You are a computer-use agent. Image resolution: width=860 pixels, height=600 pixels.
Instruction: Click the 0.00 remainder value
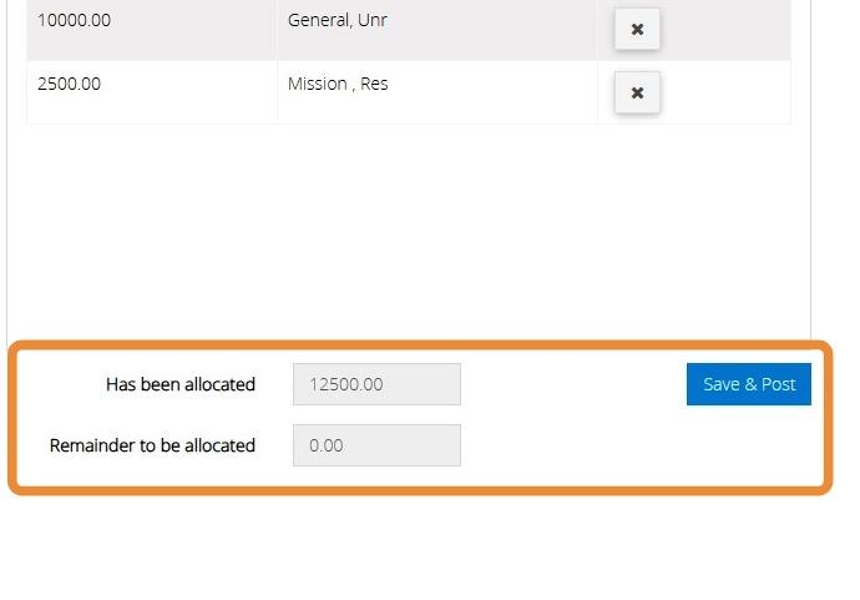pyautogui.click(x=326, y=445)
